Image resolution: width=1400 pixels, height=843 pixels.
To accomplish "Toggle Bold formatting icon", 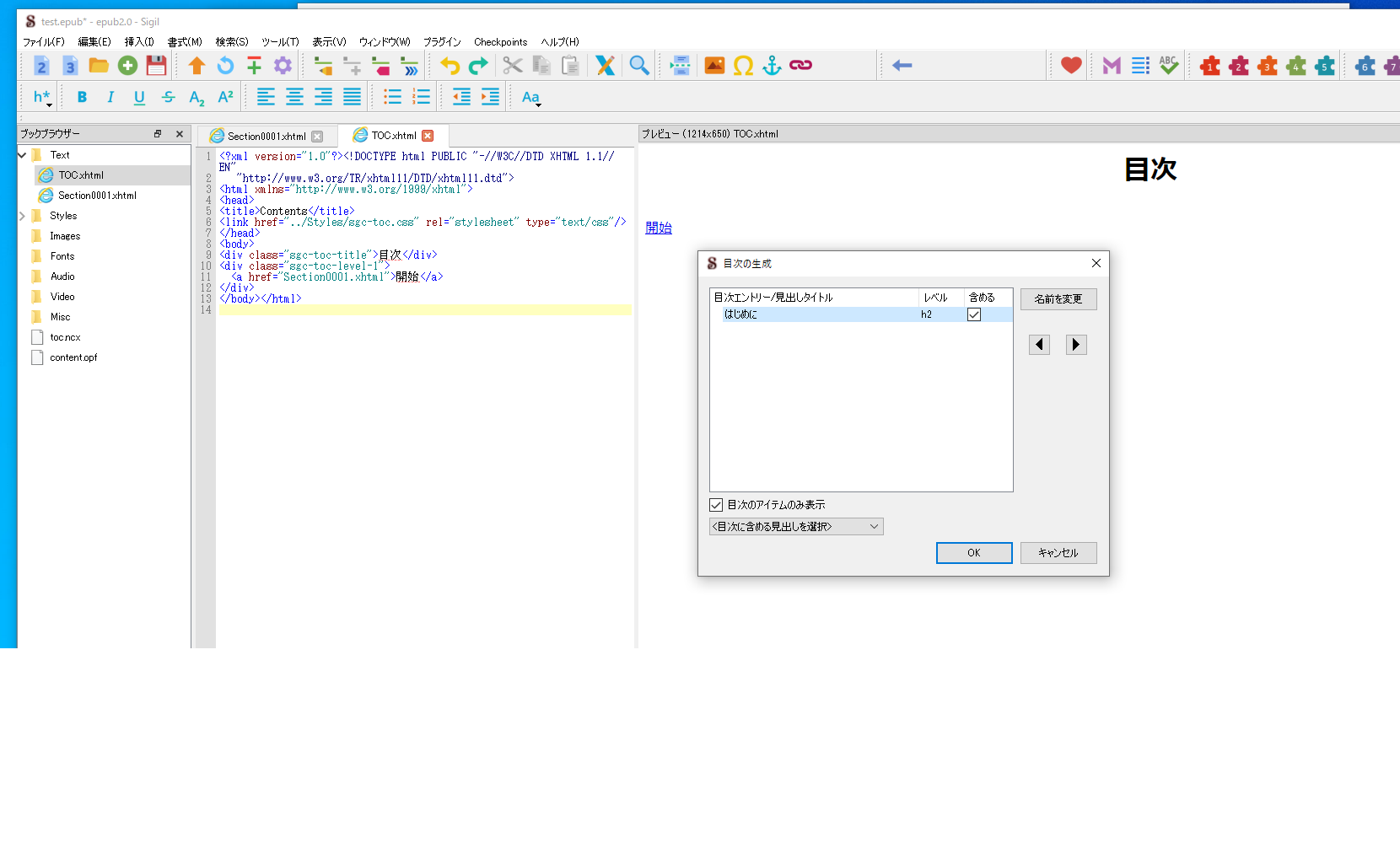I will [x=82, y=98].
